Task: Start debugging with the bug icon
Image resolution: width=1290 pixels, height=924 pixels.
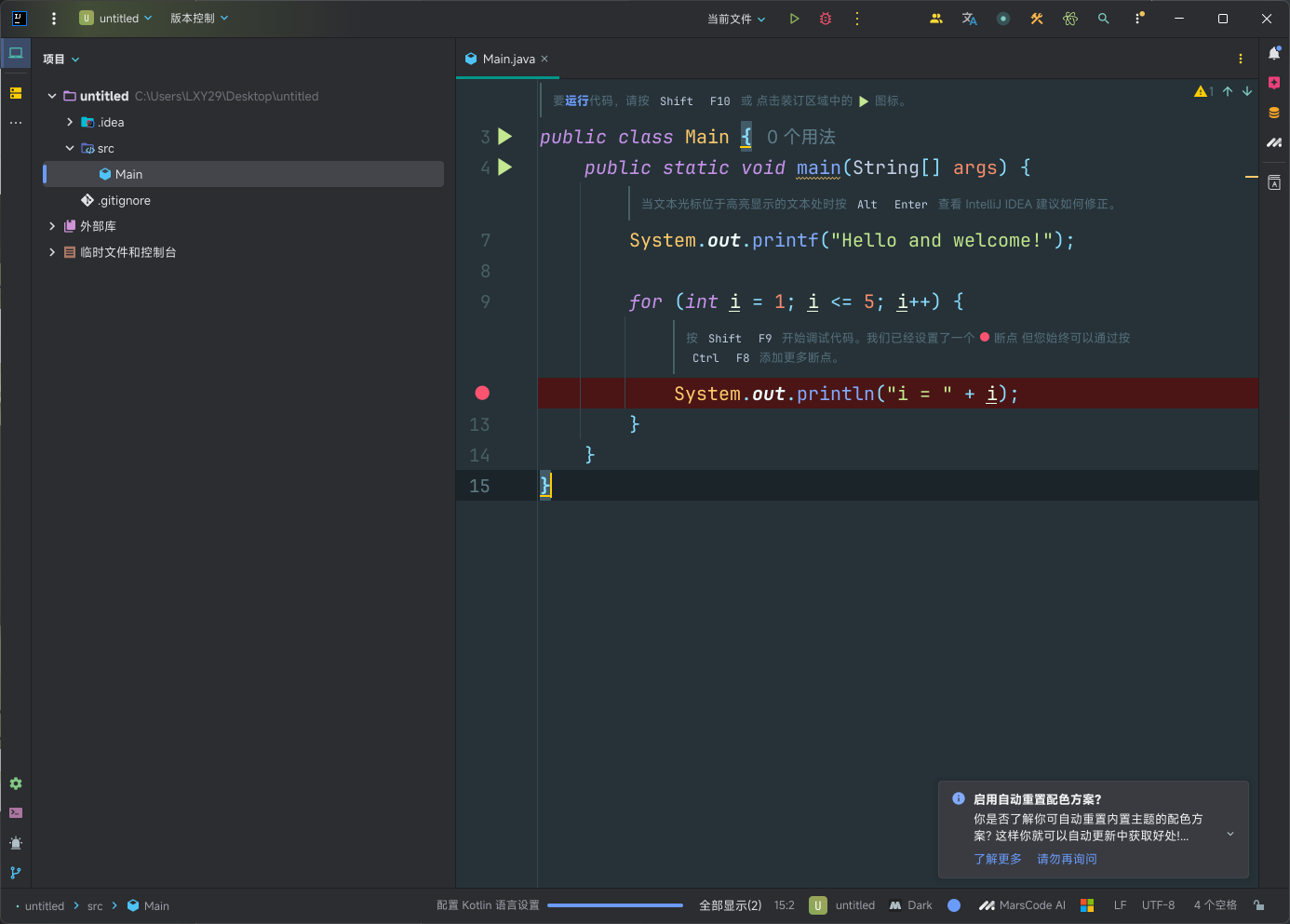Action: [826, 19]
